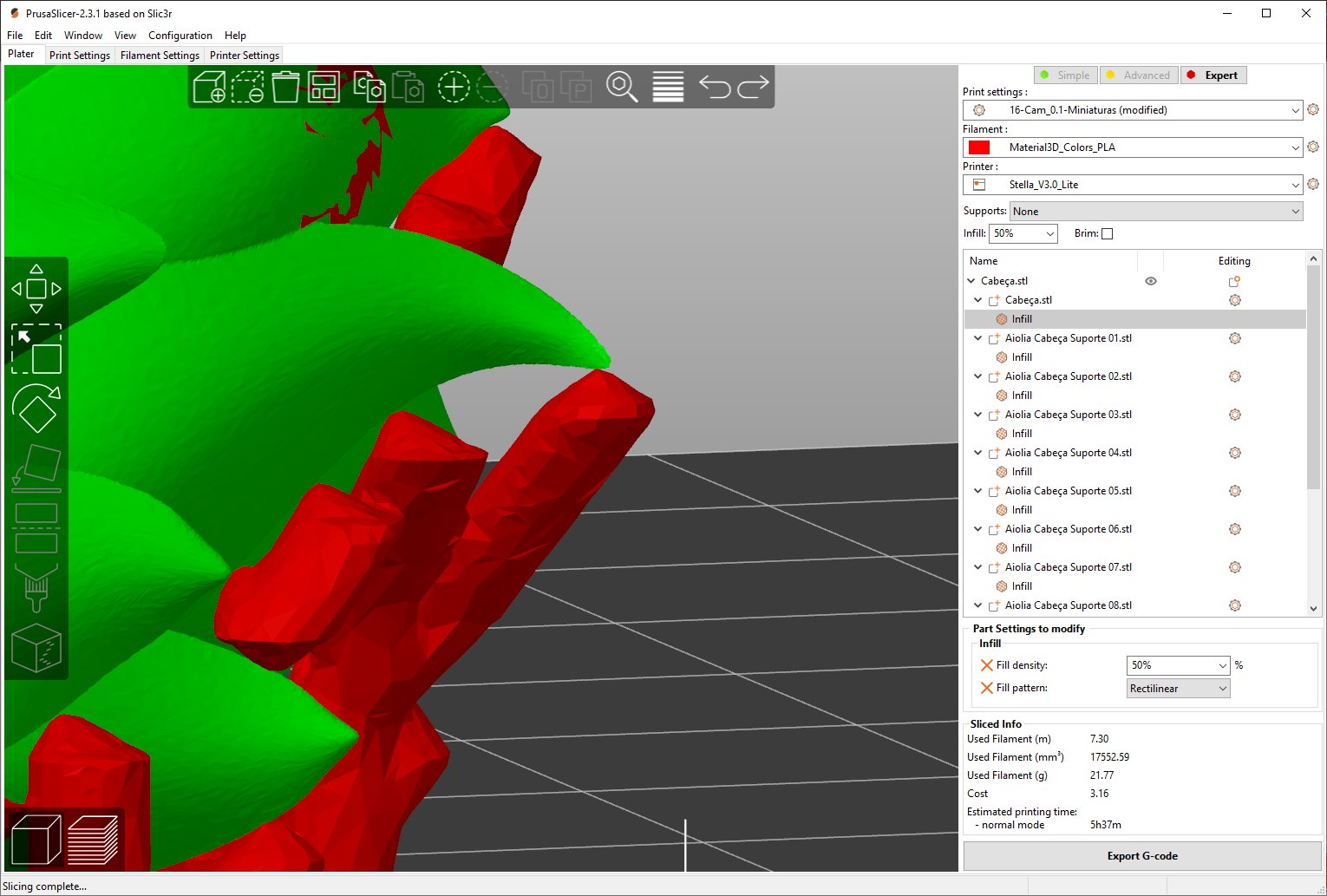Open Printer preset dropdown
Viewport: 1327px width, 896px height.
click(1133, 185)
